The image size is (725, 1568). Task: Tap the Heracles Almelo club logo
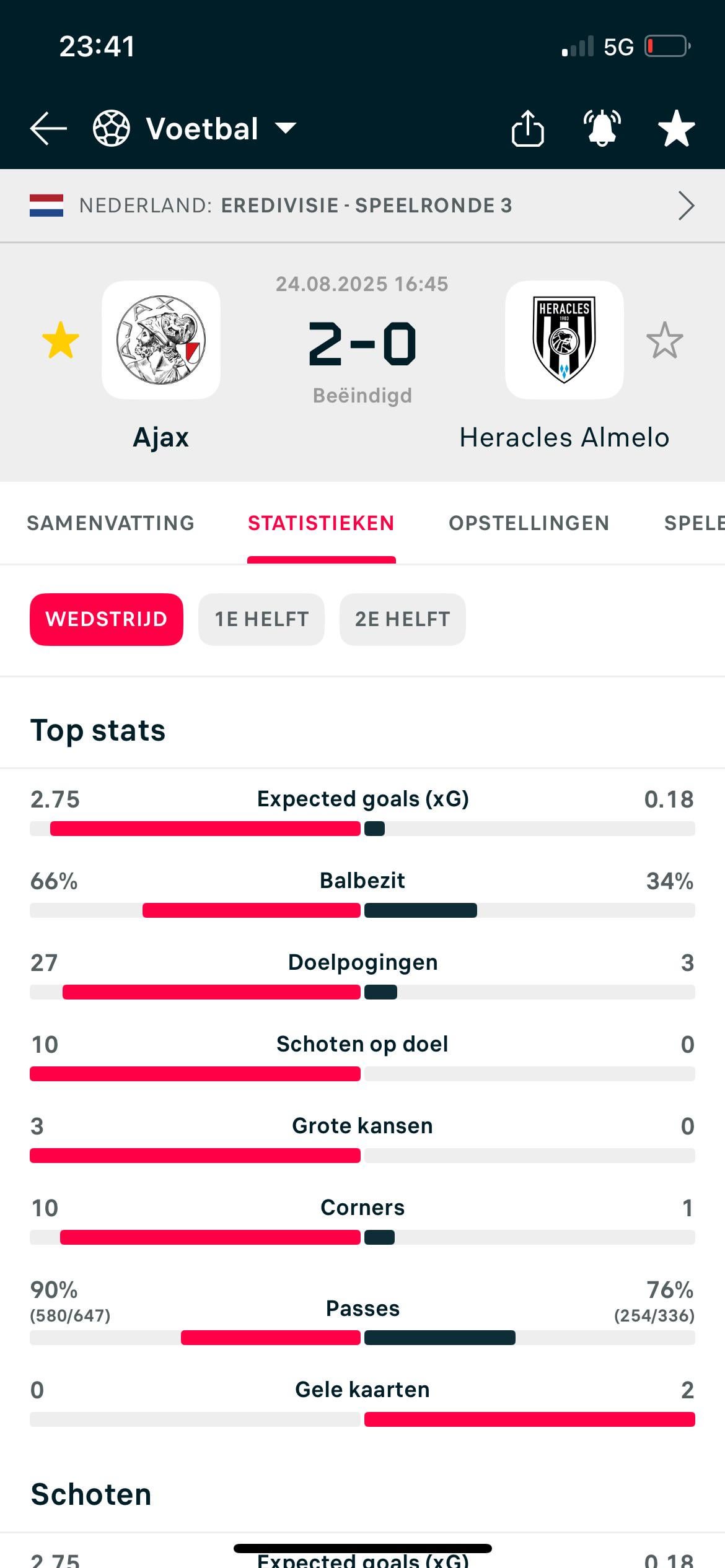point(564,340)
